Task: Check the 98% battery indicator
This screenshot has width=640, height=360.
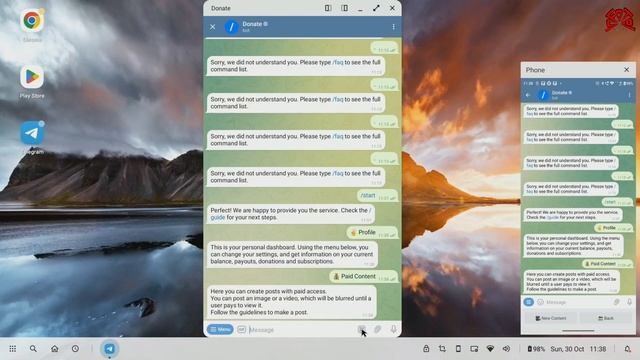Action: [536, 349]
